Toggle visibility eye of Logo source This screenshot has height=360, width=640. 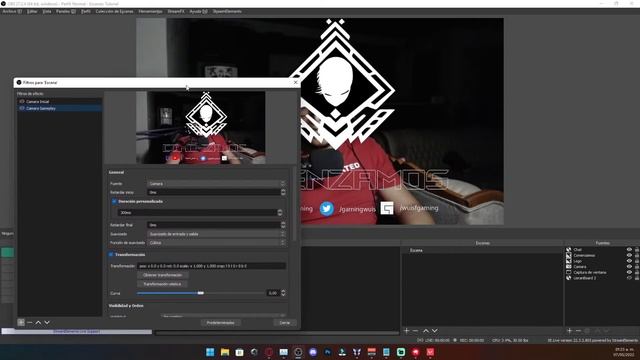click(x=629, y=261)
